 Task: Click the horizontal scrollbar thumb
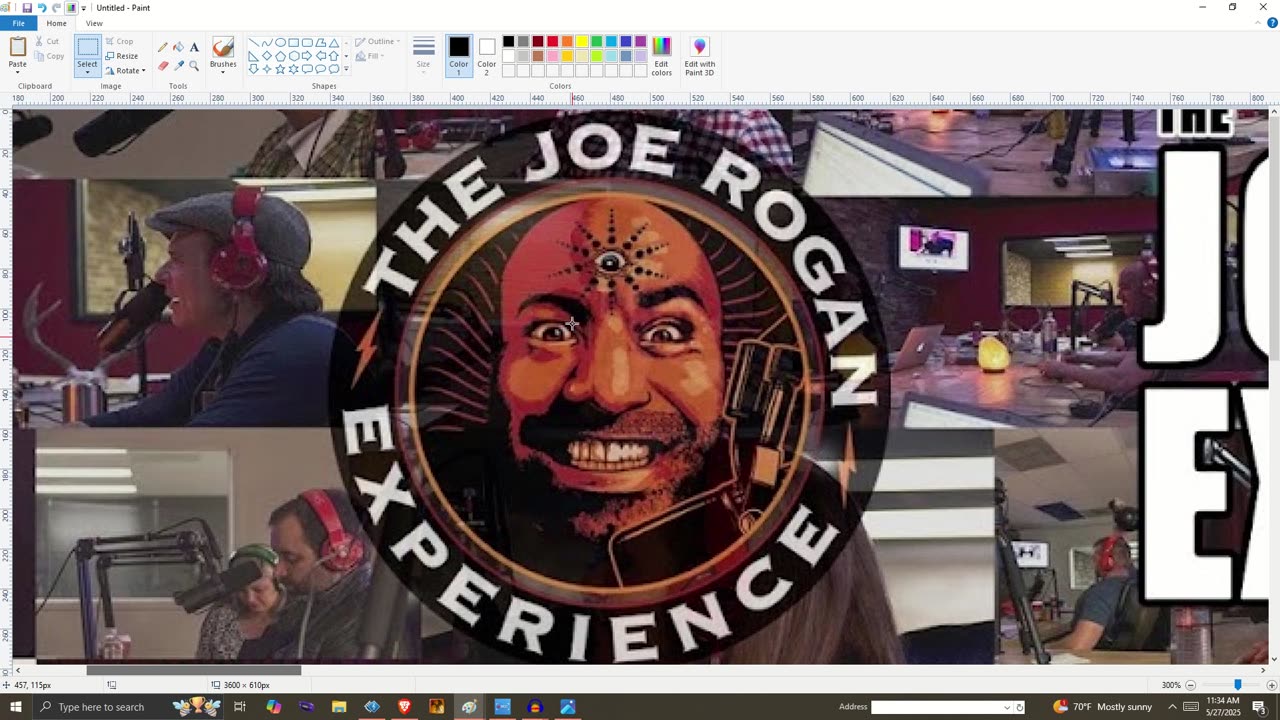pos(194,670)
